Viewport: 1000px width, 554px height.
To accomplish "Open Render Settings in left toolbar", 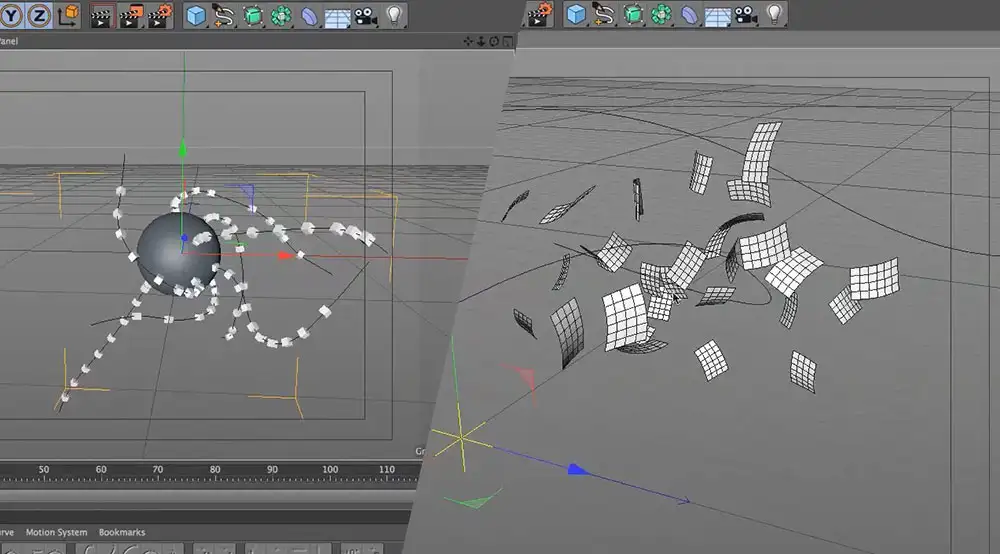I will (x=160, y=17).
